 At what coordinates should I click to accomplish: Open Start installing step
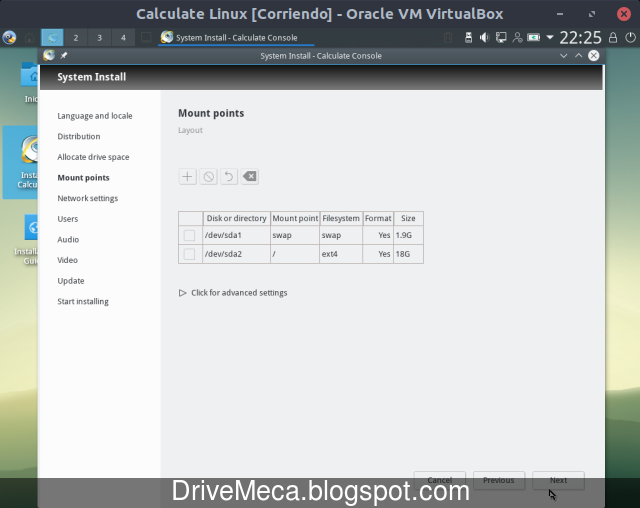(x=83, y=302)
